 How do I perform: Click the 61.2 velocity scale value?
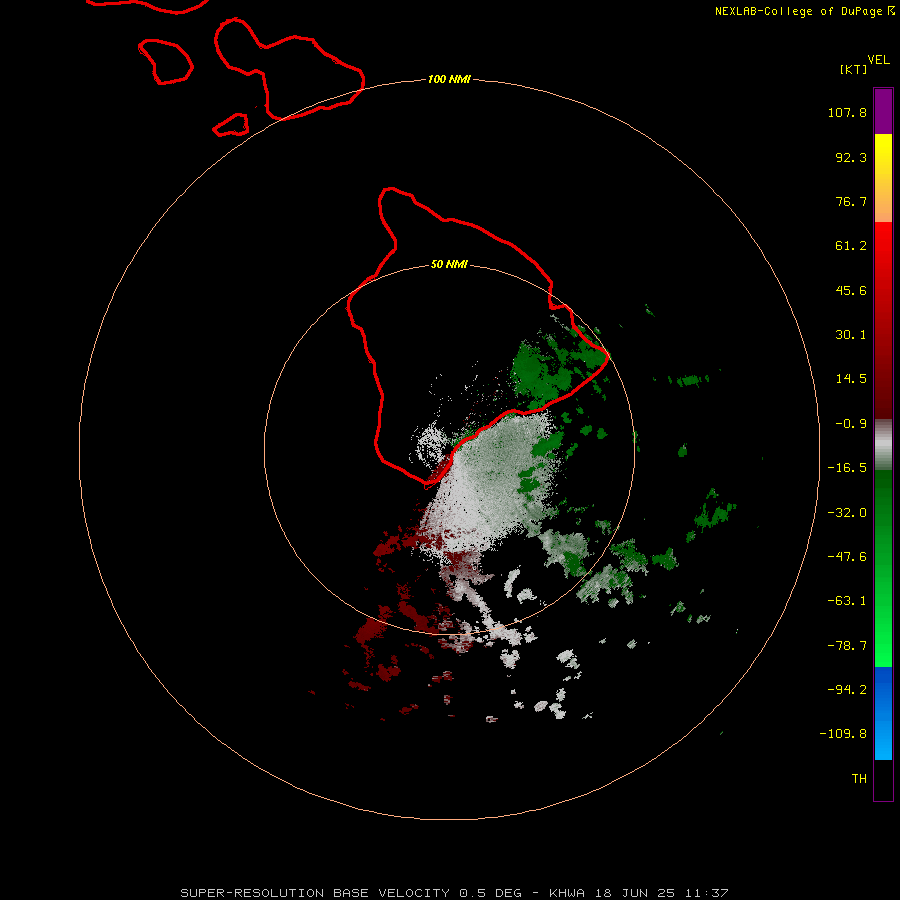point(851,246)
